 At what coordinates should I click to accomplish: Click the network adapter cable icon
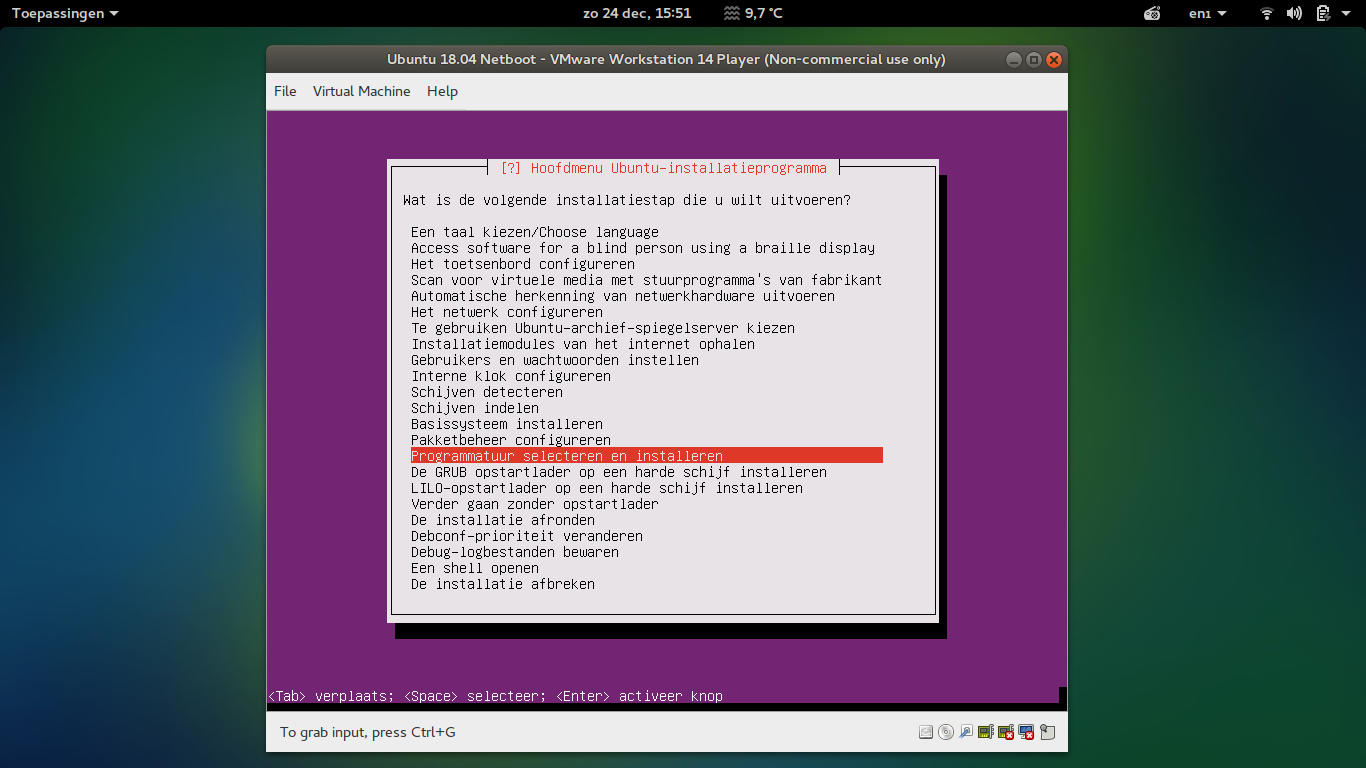966,732
